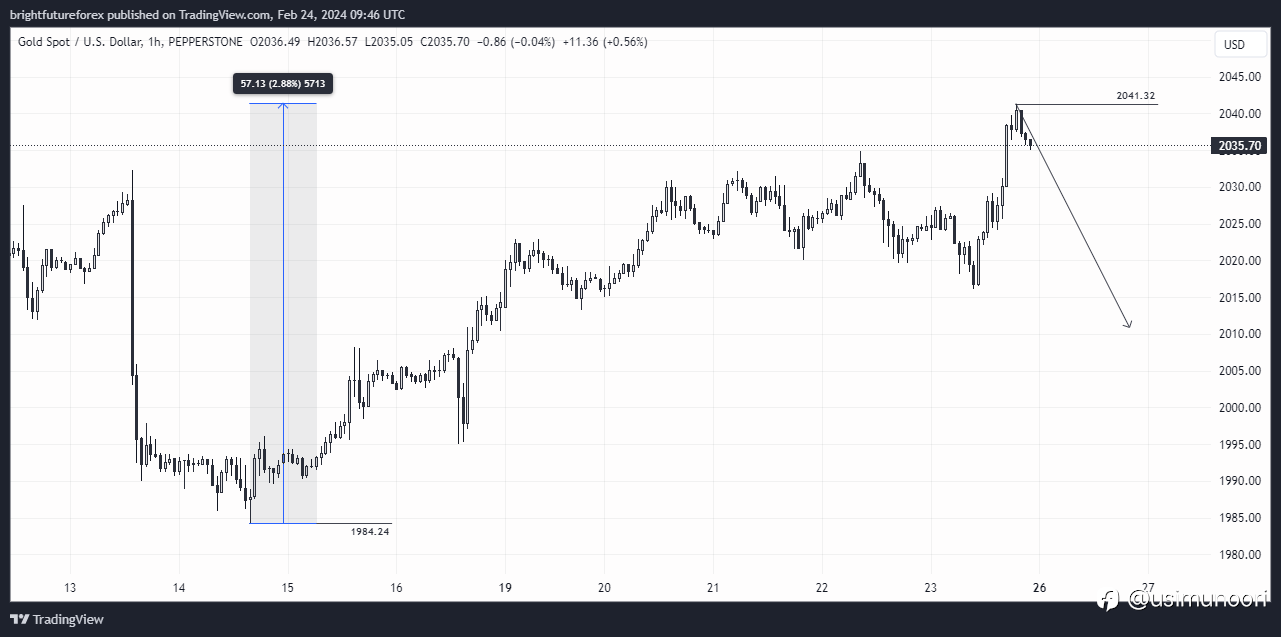Open the USD currency selector
1281x637 pixels.
click(1234, 44)
